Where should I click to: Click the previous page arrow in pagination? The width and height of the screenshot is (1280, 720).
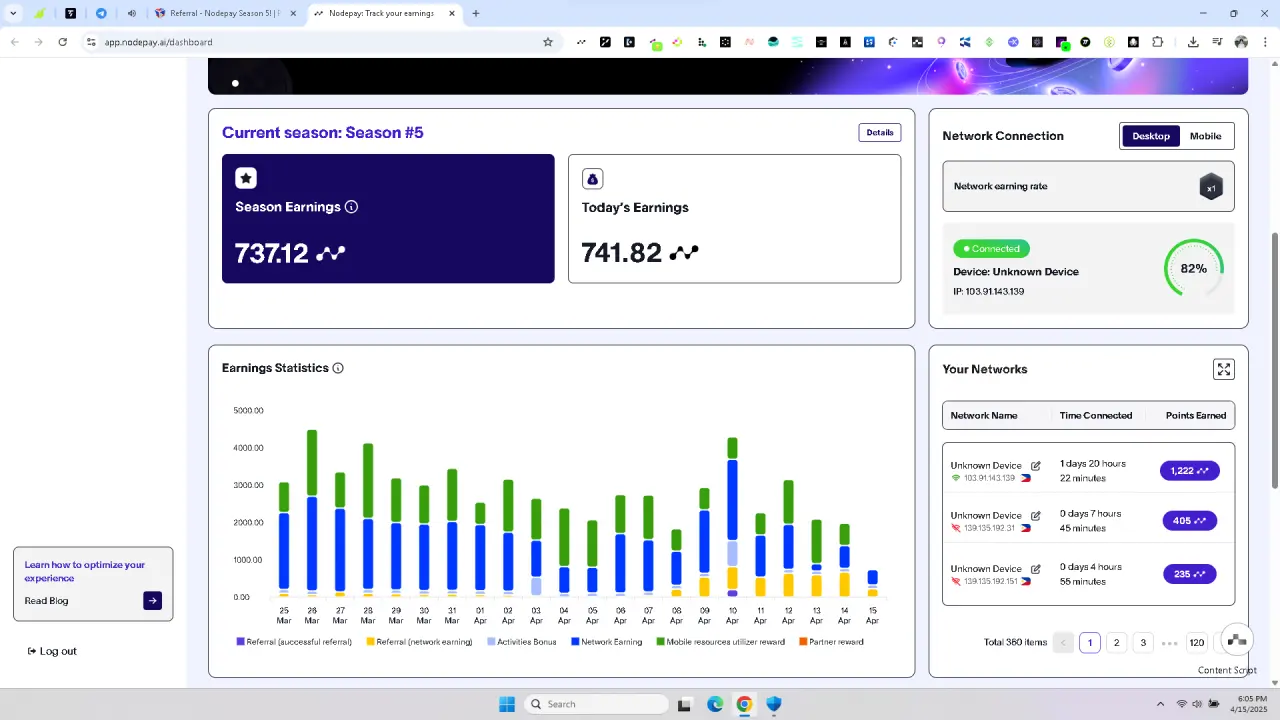point(1063,643)
